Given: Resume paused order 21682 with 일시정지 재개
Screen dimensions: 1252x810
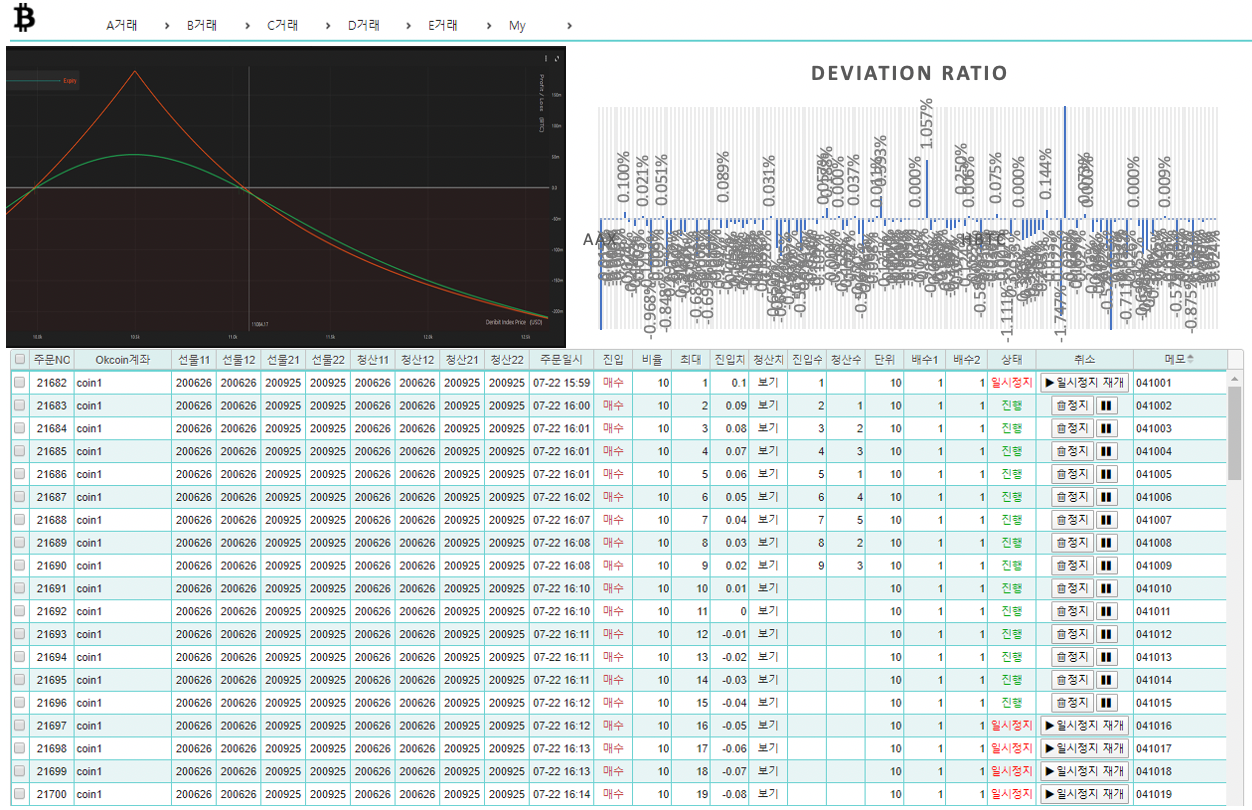Looking at the screenshot, I should 1084,382.
